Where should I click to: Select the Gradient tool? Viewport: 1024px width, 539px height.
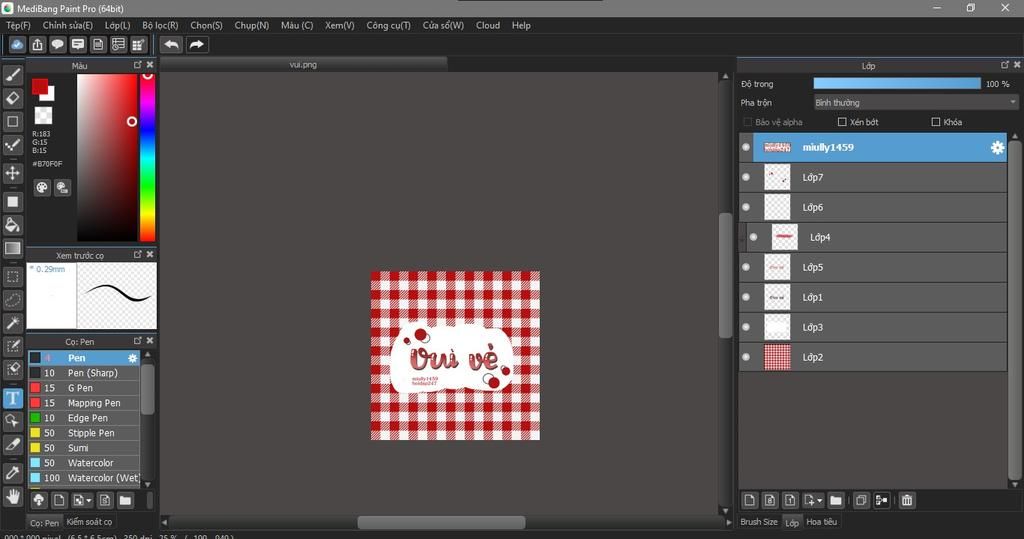click(x=12, y=248)
